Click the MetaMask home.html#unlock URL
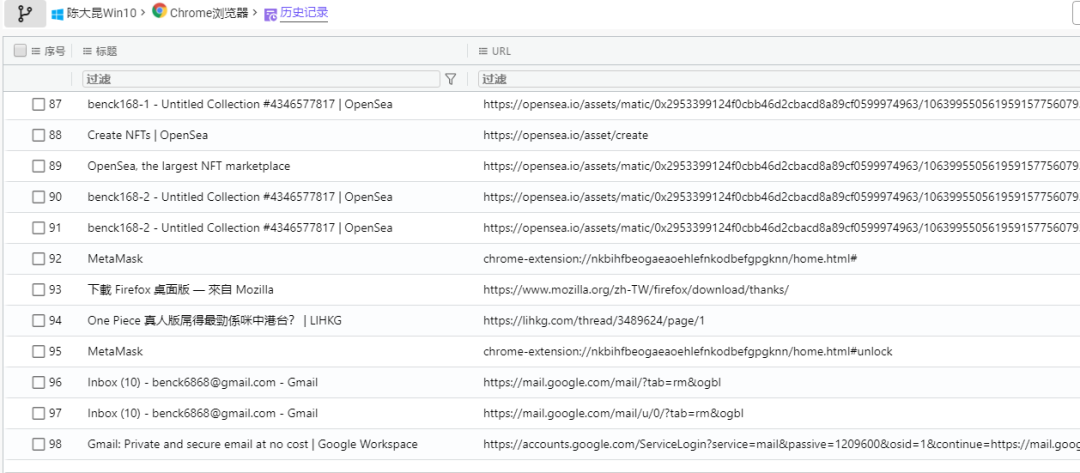This screenshot has height=473, width=1080. 687,351
